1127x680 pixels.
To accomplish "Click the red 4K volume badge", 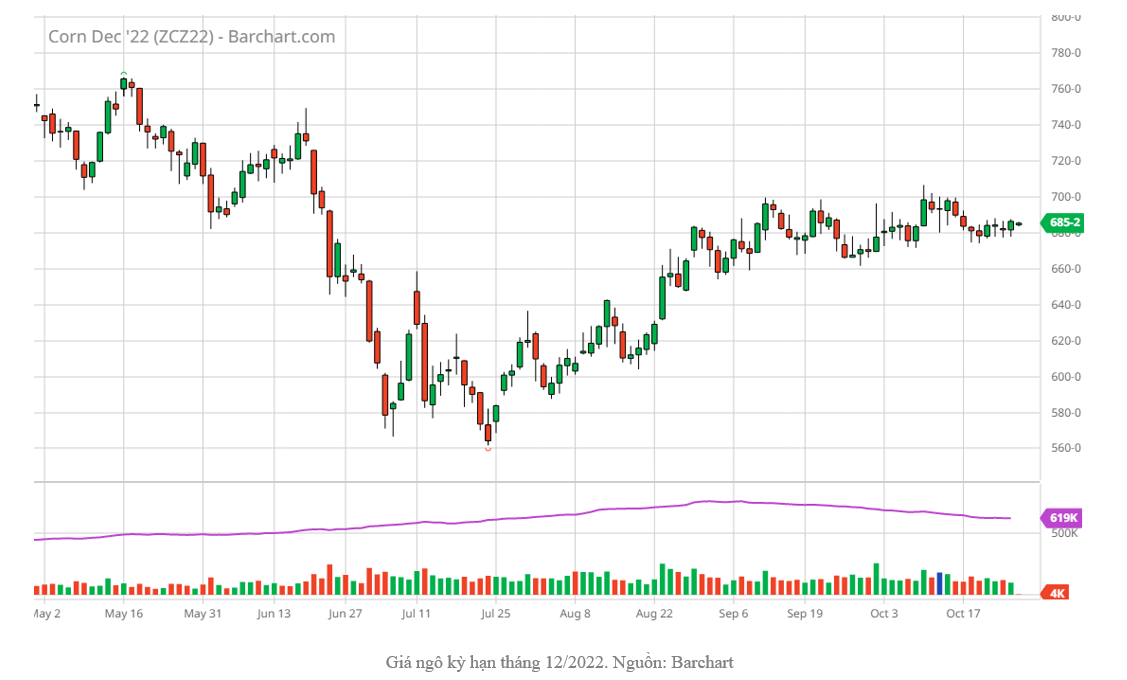I will tap(1055, 593).
